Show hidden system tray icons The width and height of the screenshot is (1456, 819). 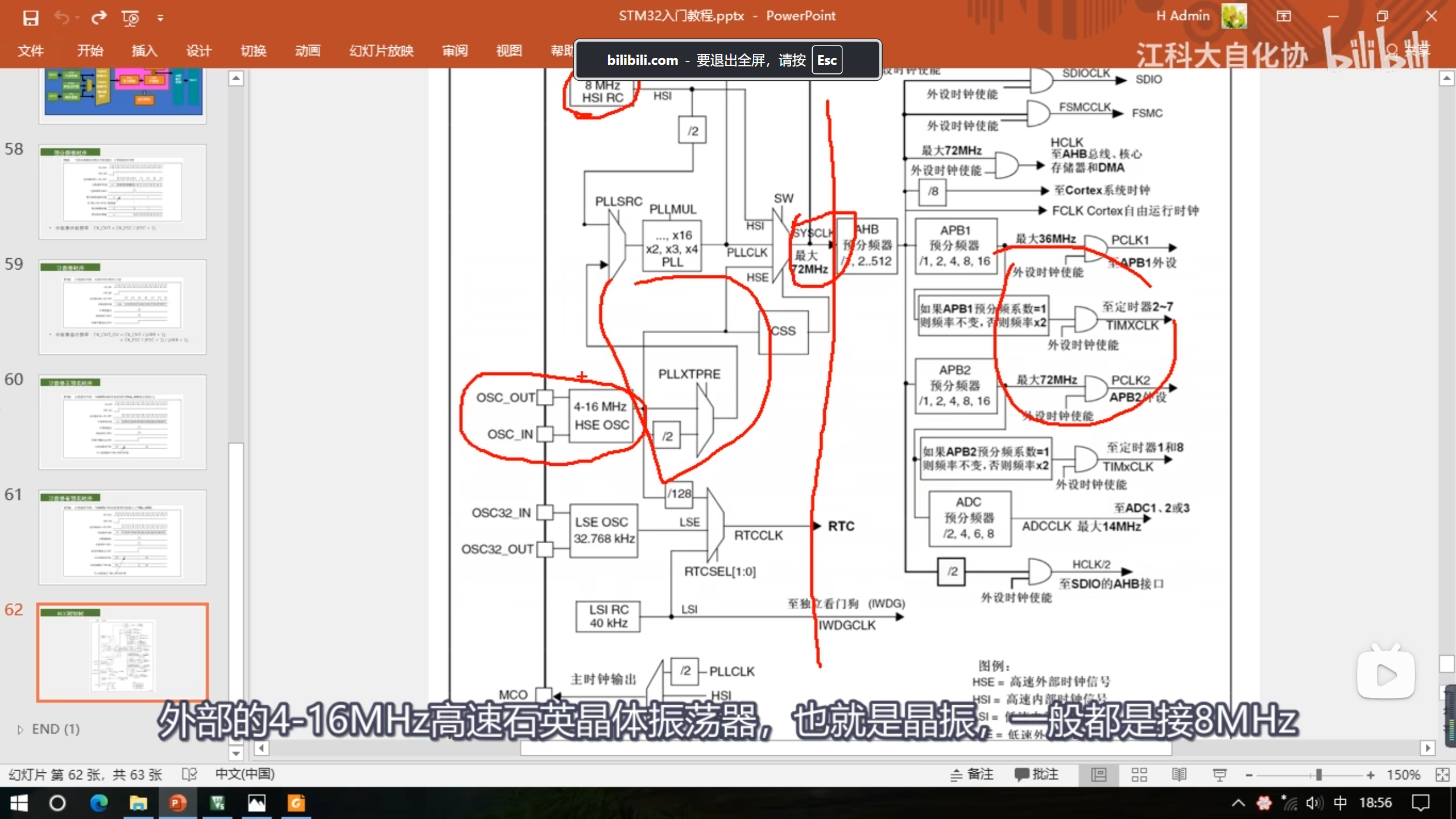(1238, 803)
